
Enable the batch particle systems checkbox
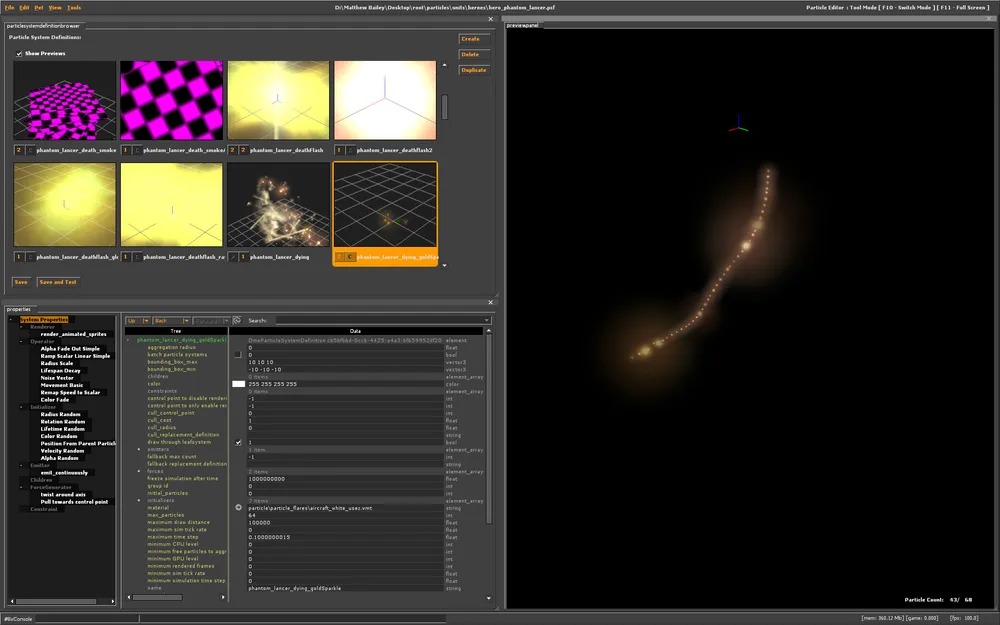point(238,354)
